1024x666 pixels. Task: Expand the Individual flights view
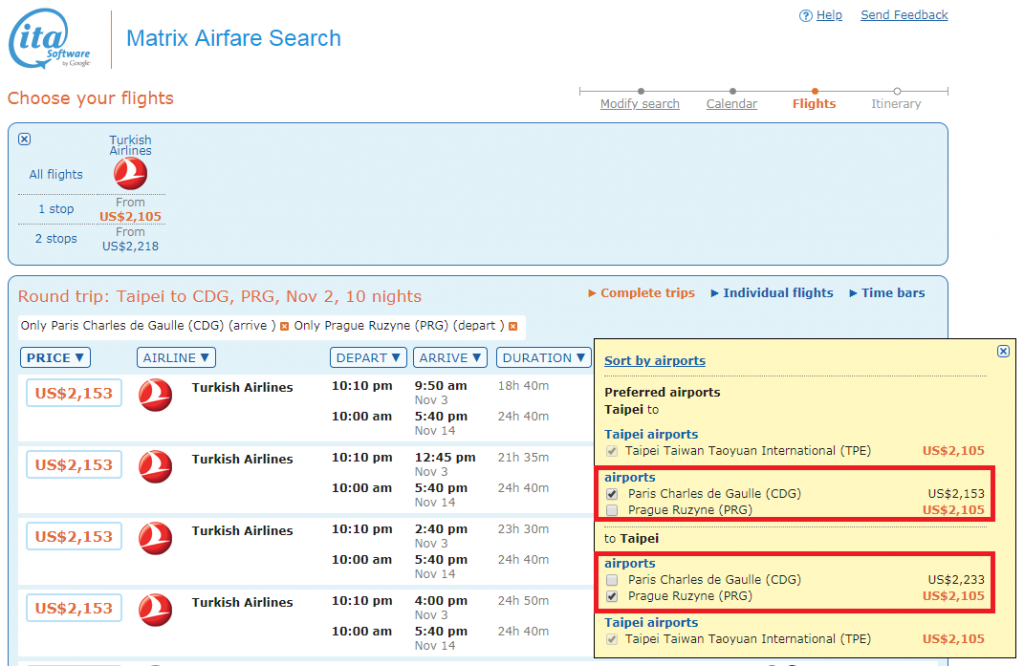coord(772,293)
